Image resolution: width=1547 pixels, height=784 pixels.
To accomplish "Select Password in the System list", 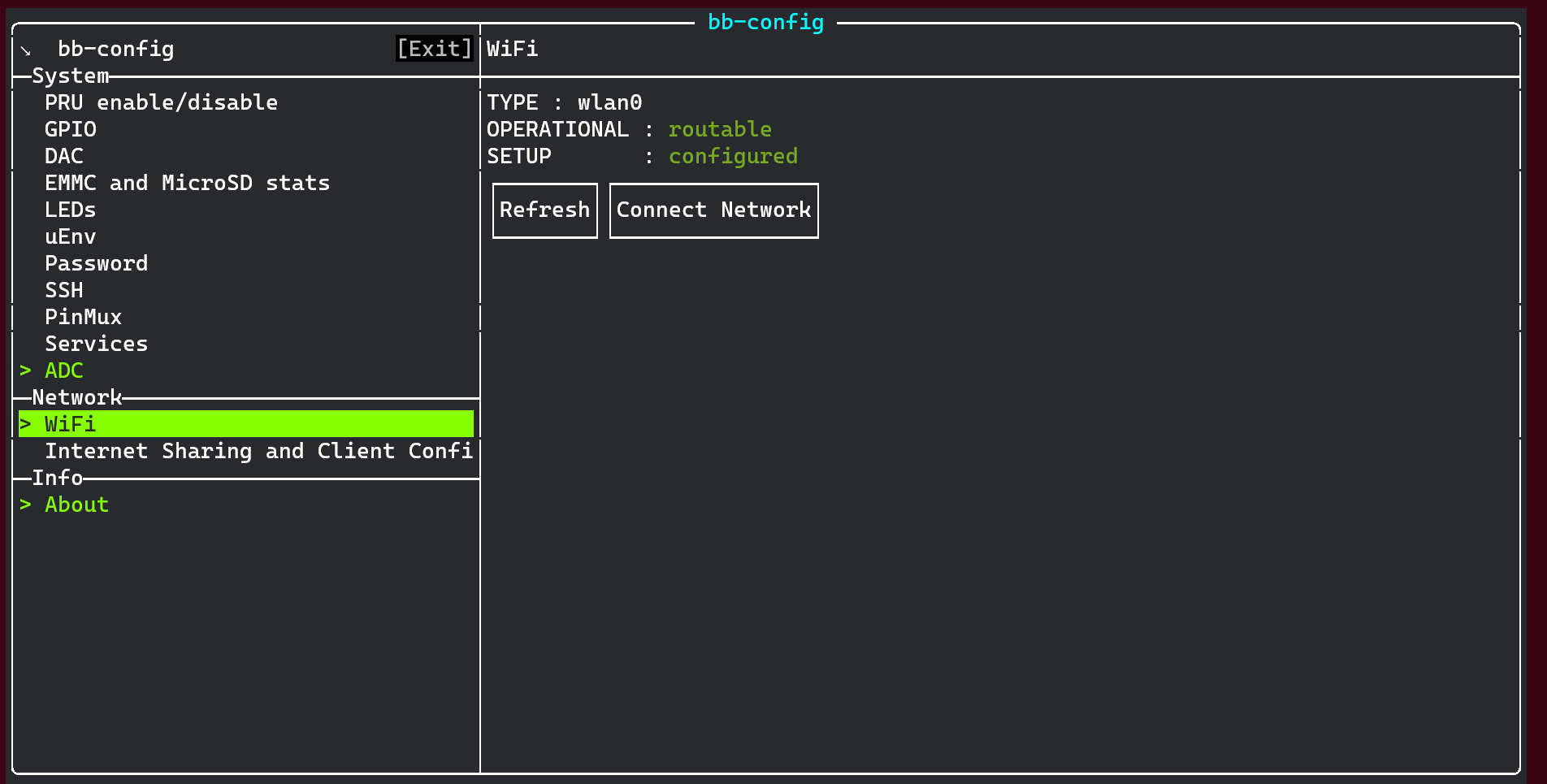I will tap(96, 263).
